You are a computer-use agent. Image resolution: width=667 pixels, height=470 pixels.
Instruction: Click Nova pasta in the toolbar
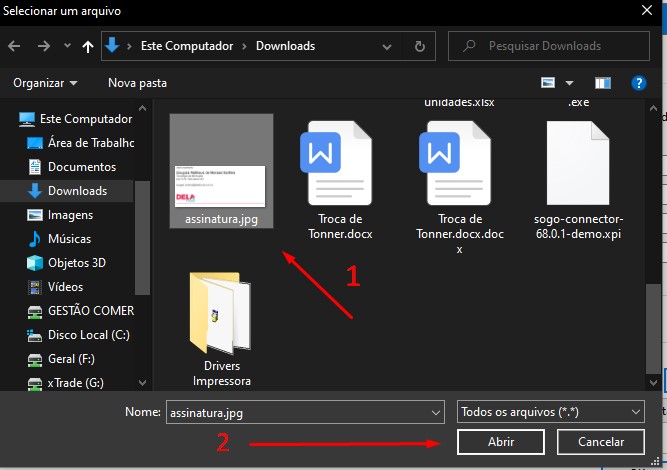click(x=137, y=83)
